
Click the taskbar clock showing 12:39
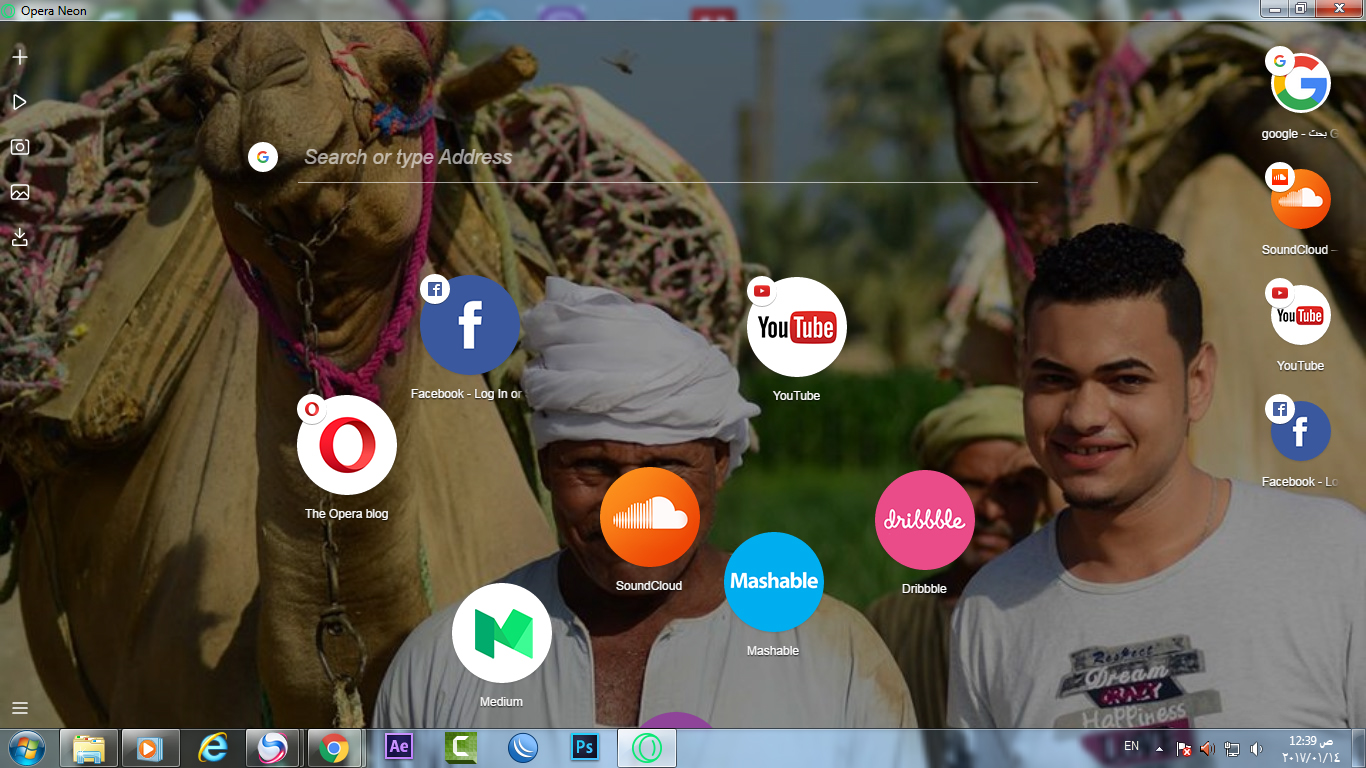(1311, 748)
